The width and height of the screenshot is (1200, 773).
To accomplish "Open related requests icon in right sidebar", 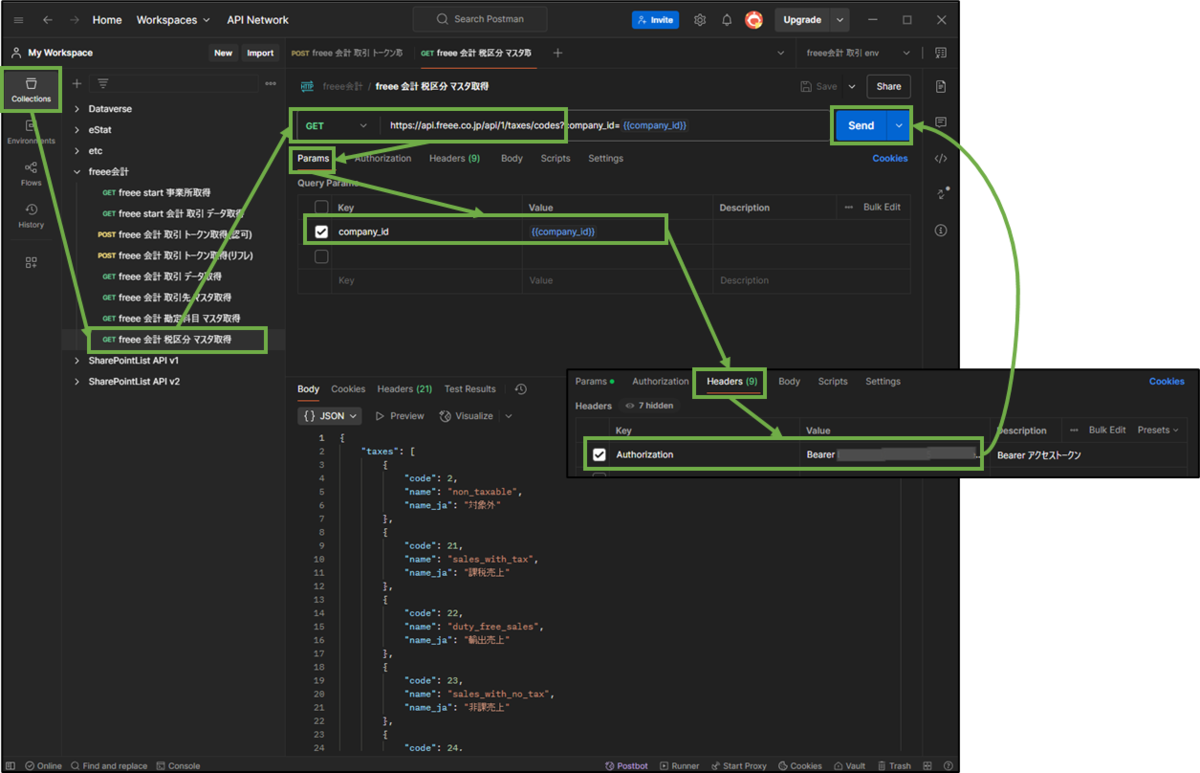I will click(x=940, y=194).
